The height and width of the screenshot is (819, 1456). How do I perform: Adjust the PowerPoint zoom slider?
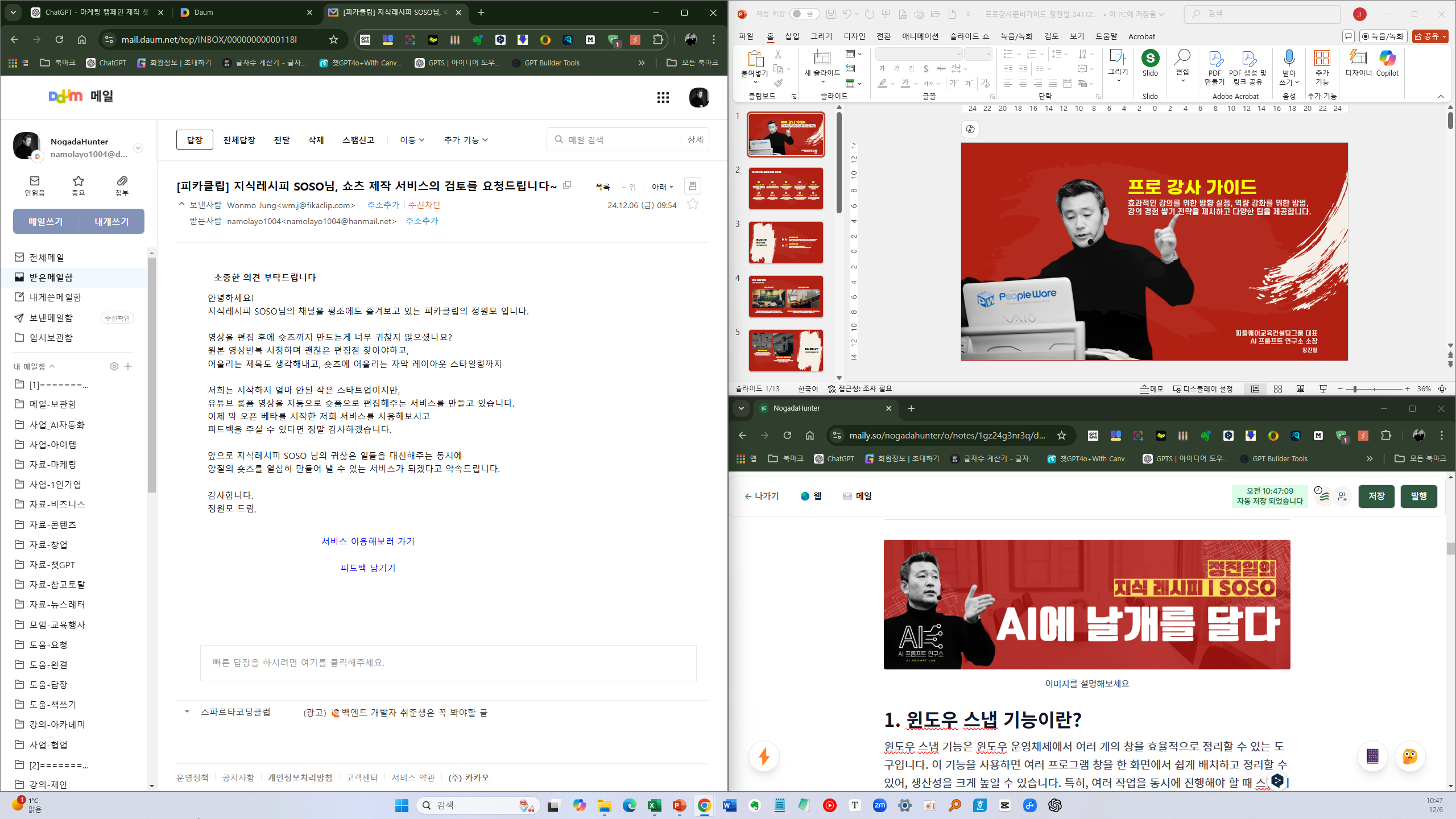click(1355, 389)
